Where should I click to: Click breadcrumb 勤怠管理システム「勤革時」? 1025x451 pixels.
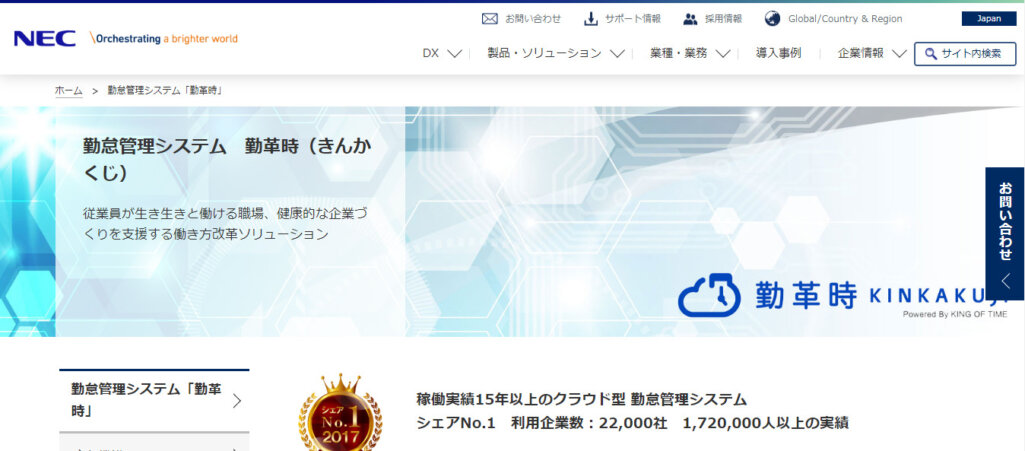coord(166,91)
